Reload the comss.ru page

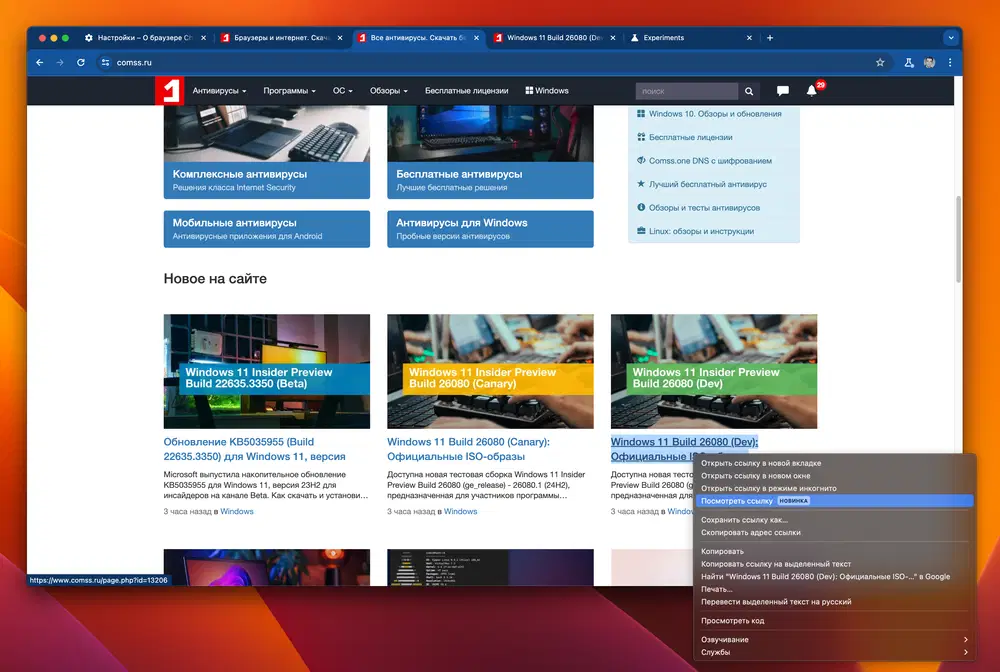[x=80, y=62]
